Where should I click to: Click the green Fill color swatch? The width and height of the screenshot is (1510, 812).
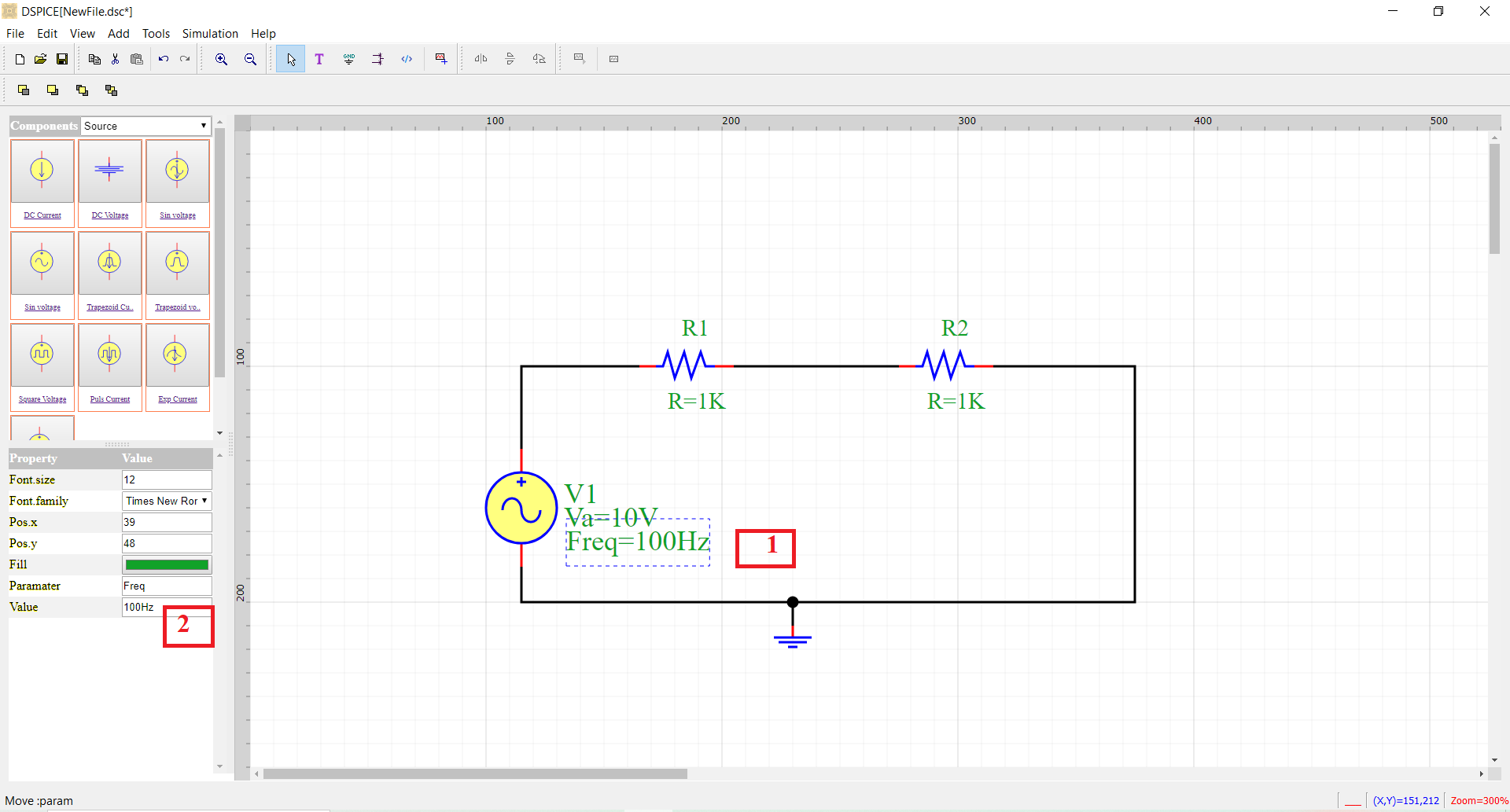pos(167,564)
